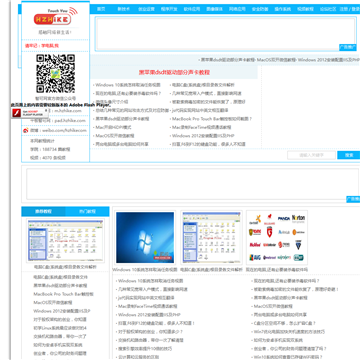Click the Weibo icon beside weibo.com/hzhikecom
Viewport: 360px width, 360px height.
pos(25,131)
